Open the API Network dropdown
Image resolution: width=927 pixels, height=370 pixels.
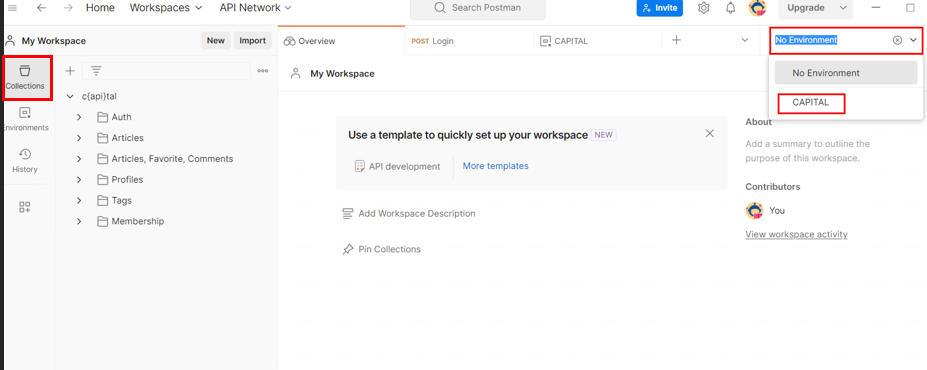[255, 8]
